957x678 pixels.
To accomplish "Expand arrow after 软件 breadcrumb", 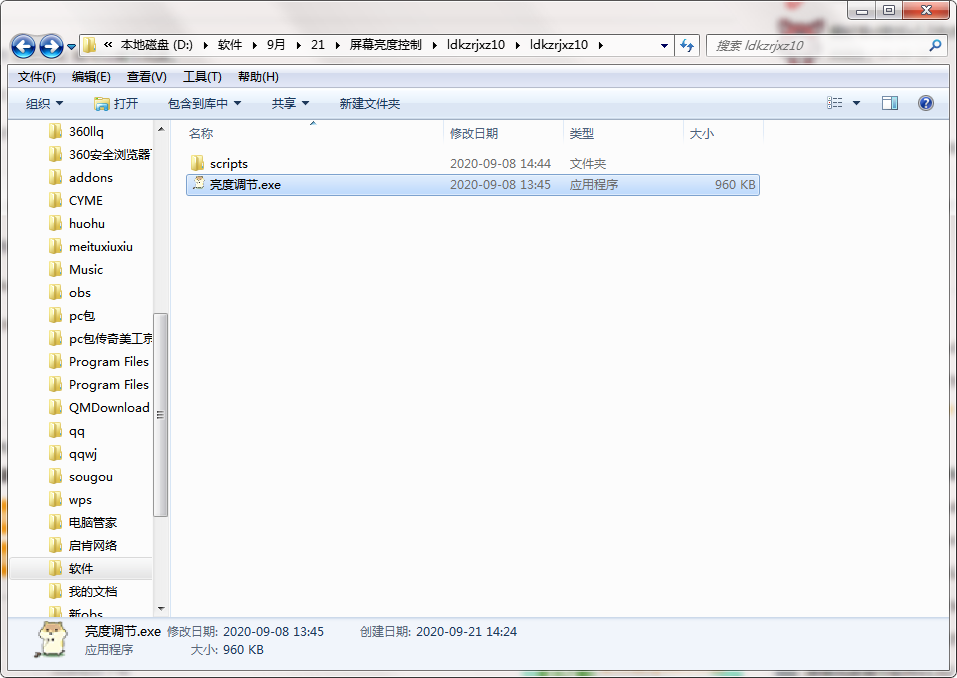I will pos(255,45).
